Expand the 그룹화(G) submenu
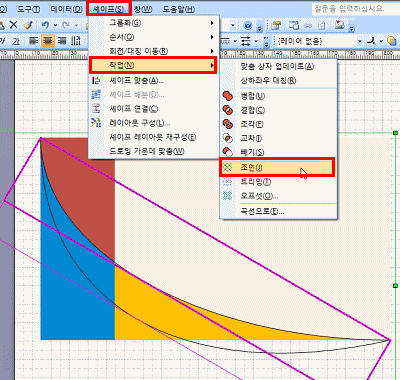Image resolution: width=400 pixels, height=380 pixels. click(x=154, y=23)
